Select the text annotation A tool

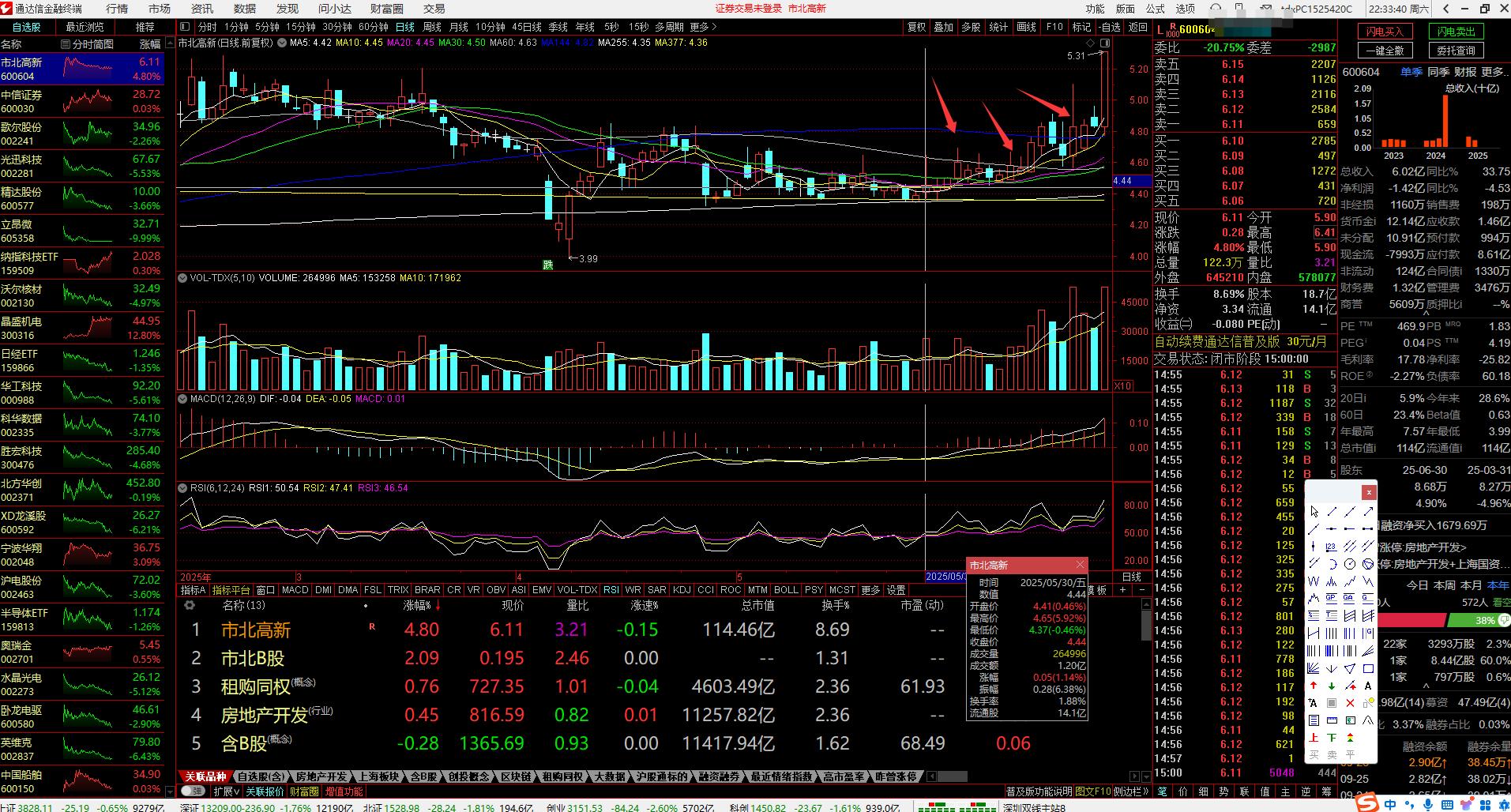pyautogui.click(x=1368, y=686)
